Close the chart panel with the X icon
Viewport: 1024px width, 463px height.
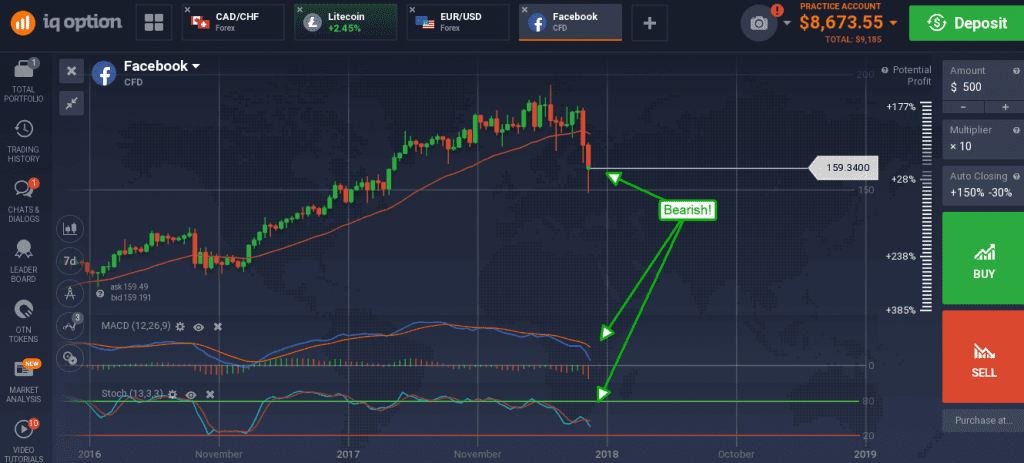point(71,71)
